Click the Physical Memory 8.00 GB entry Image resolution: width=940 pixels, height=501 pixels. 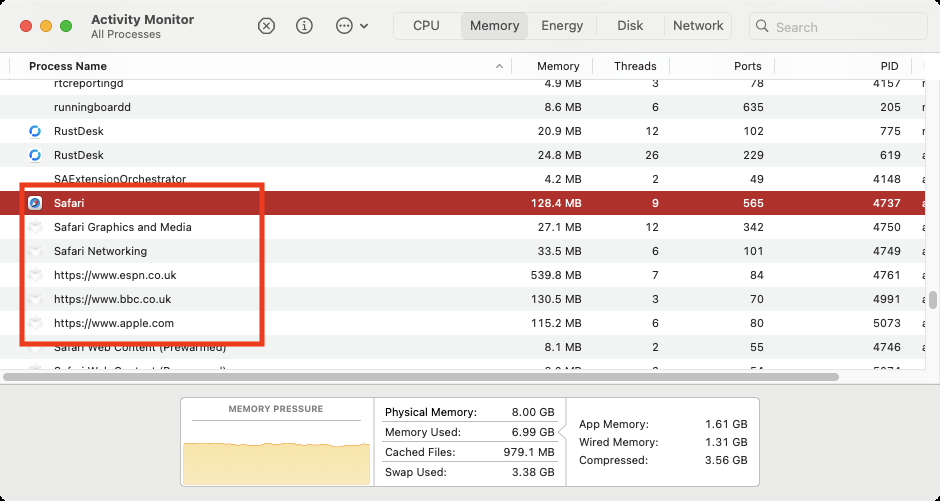469,412
